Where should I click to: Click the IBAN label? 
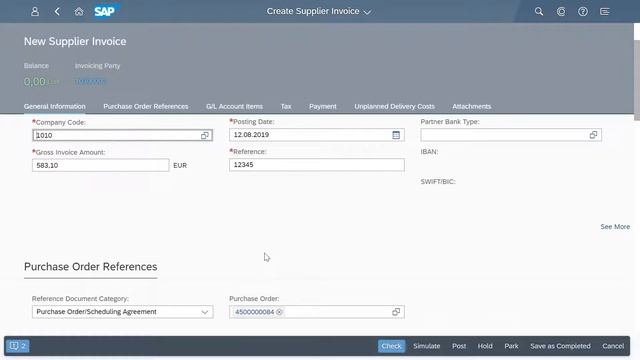[x=429, y=152]
